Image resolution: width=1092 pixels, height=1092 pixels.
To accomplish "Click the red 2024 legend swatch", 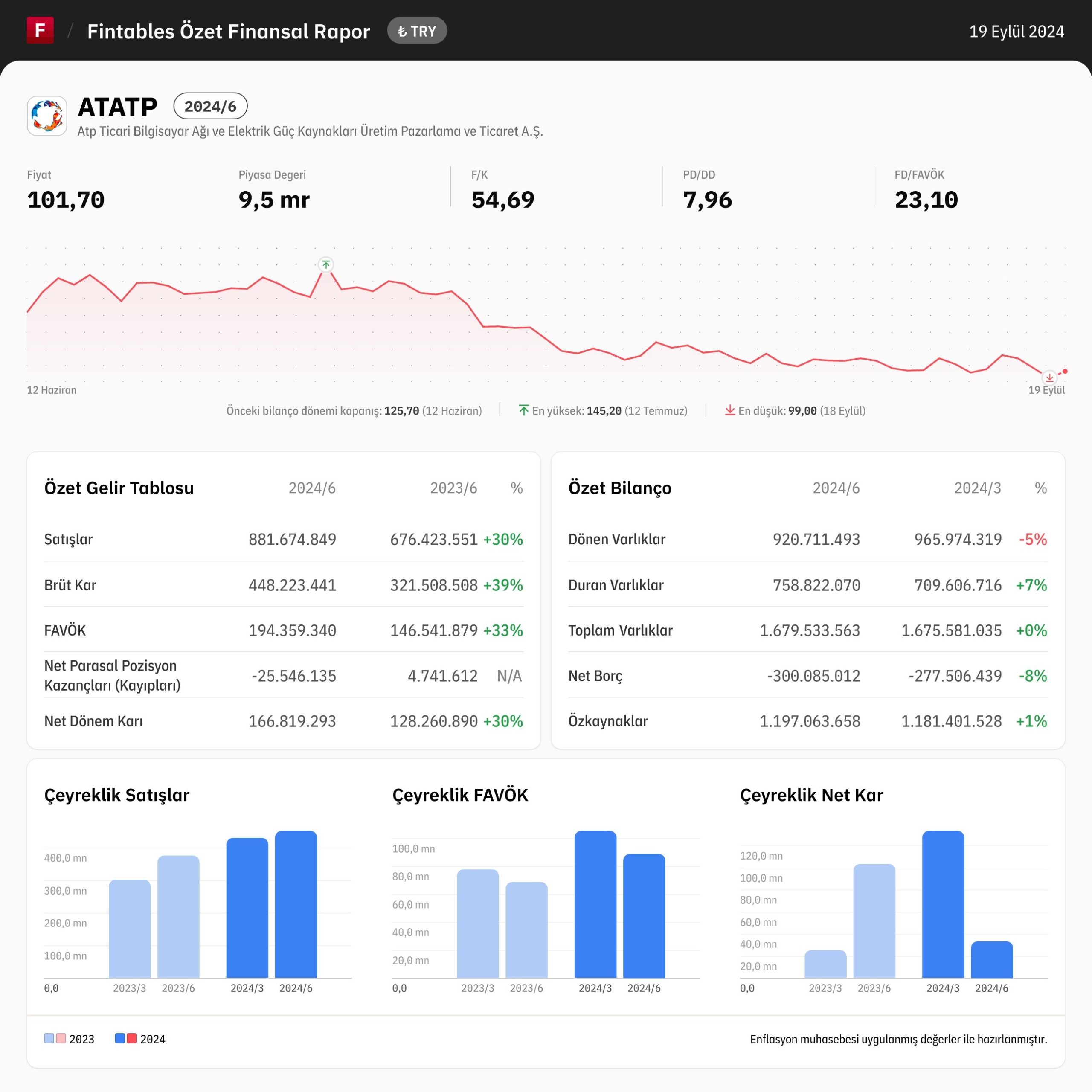I will [x=132, y=1038].
